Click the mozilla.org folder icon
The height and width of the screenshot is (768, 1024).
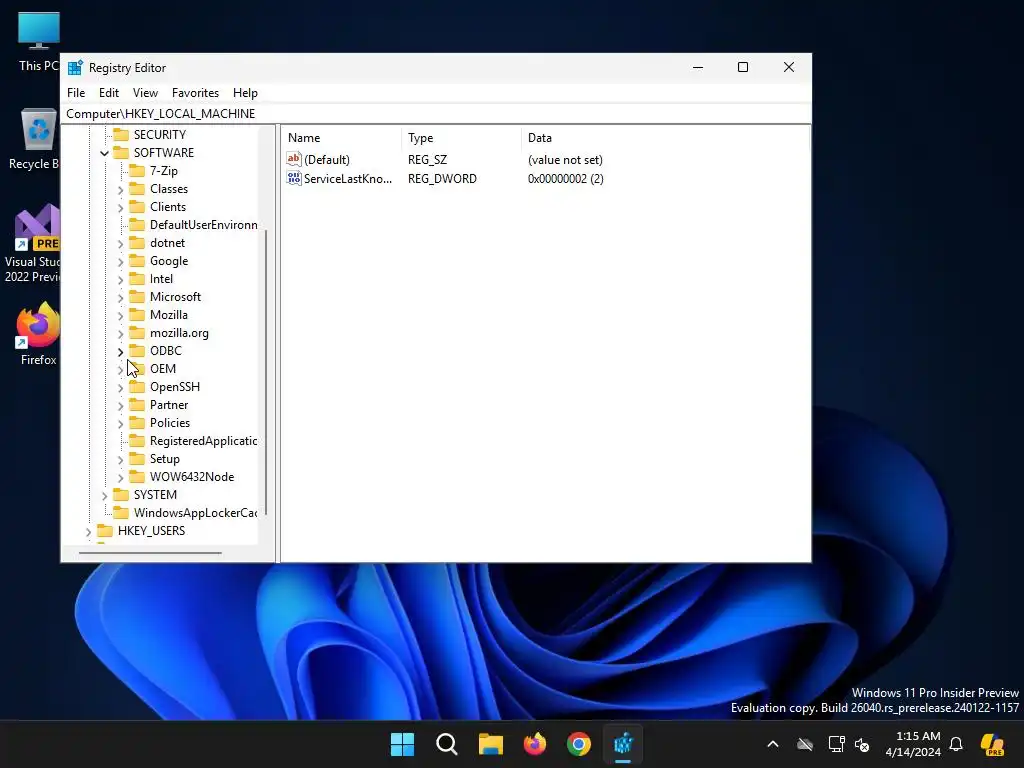[136, 332]
